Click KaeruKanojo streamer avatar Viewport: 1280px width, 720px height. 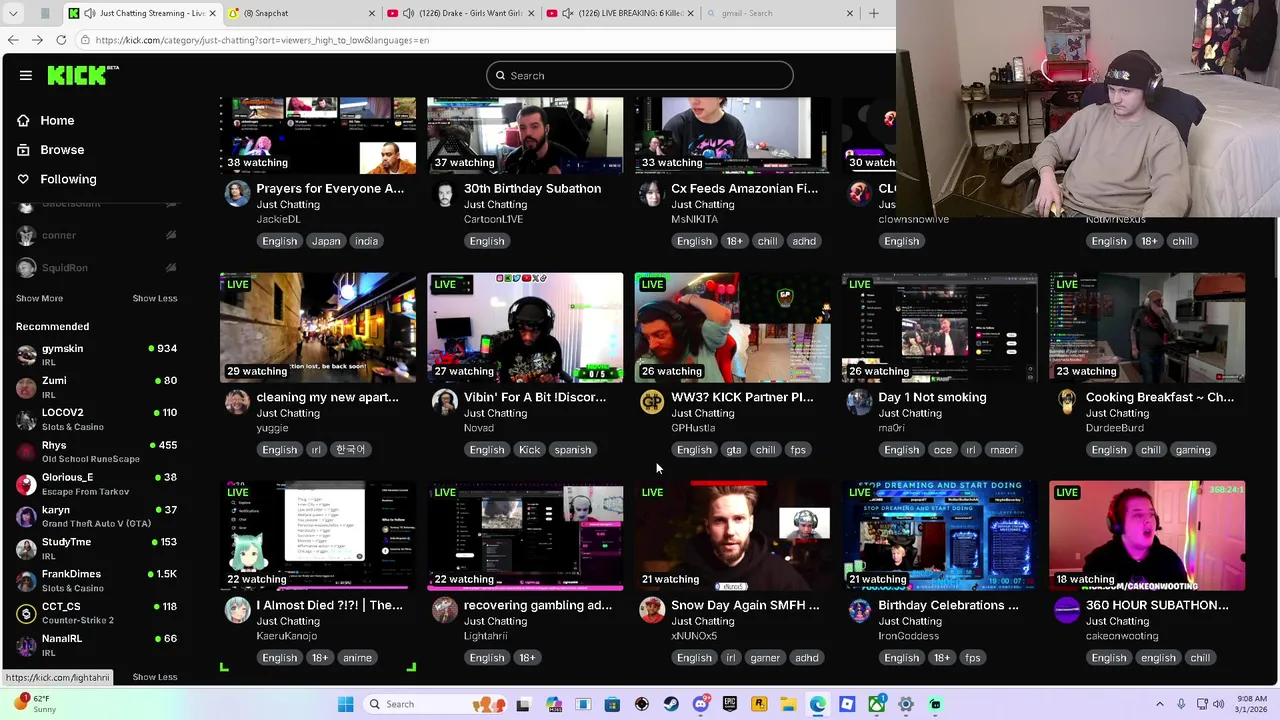click(237, 610)
